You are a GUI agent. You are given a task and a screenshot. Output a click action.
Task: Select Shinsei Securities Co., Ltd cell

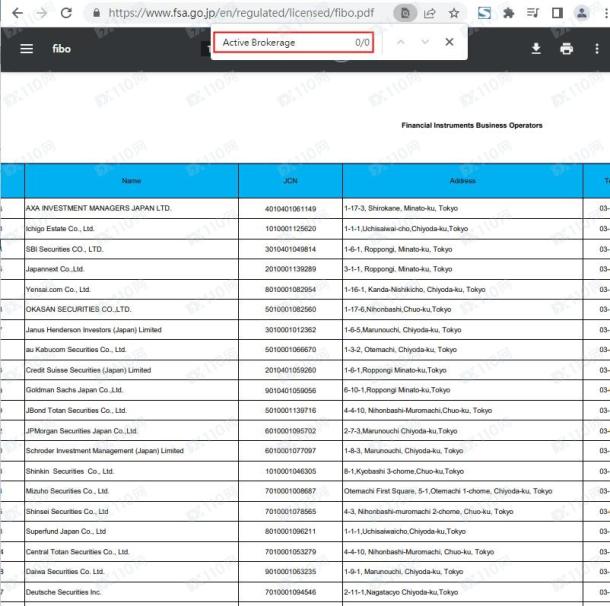pos(131,511)
